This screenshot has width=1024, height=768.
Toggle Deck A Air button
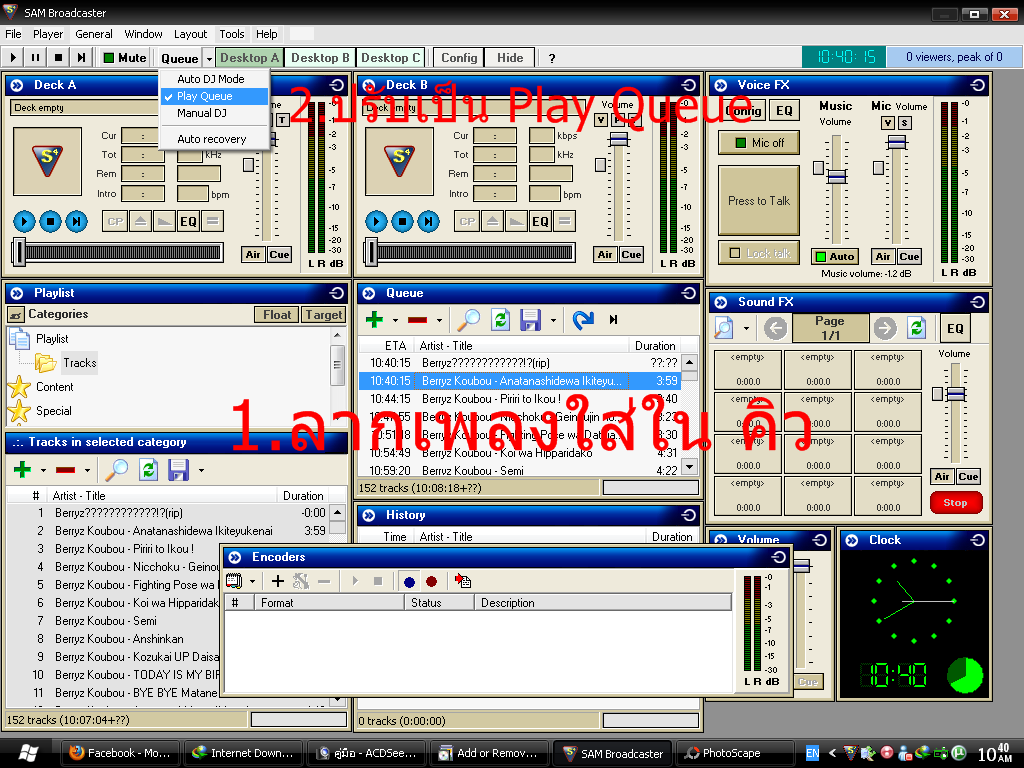(253, 255)
